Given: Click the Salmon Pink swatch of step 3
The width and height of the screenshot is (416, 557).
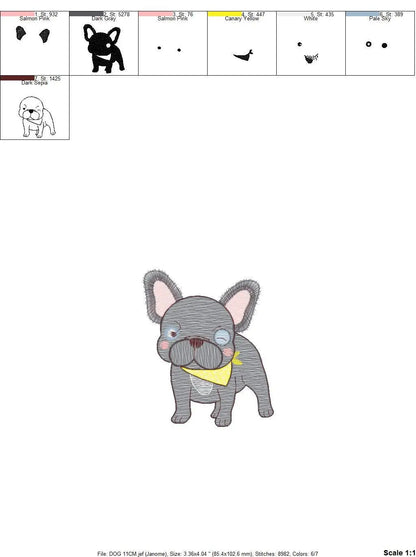Looking at the screenshot, I should [x=156, y=14].
